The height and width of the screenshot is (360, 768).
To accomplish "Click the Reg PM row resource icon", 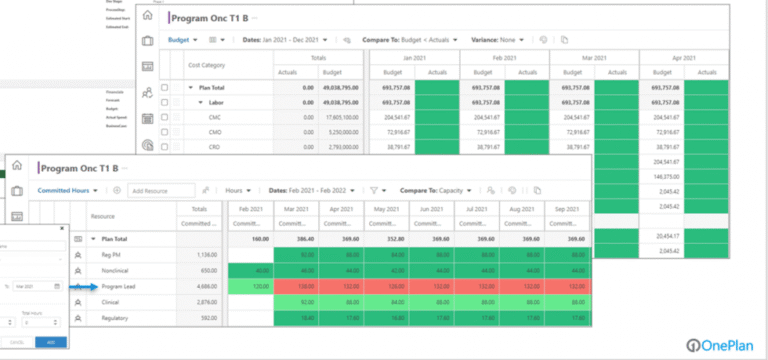I will (x=78, y=255).
